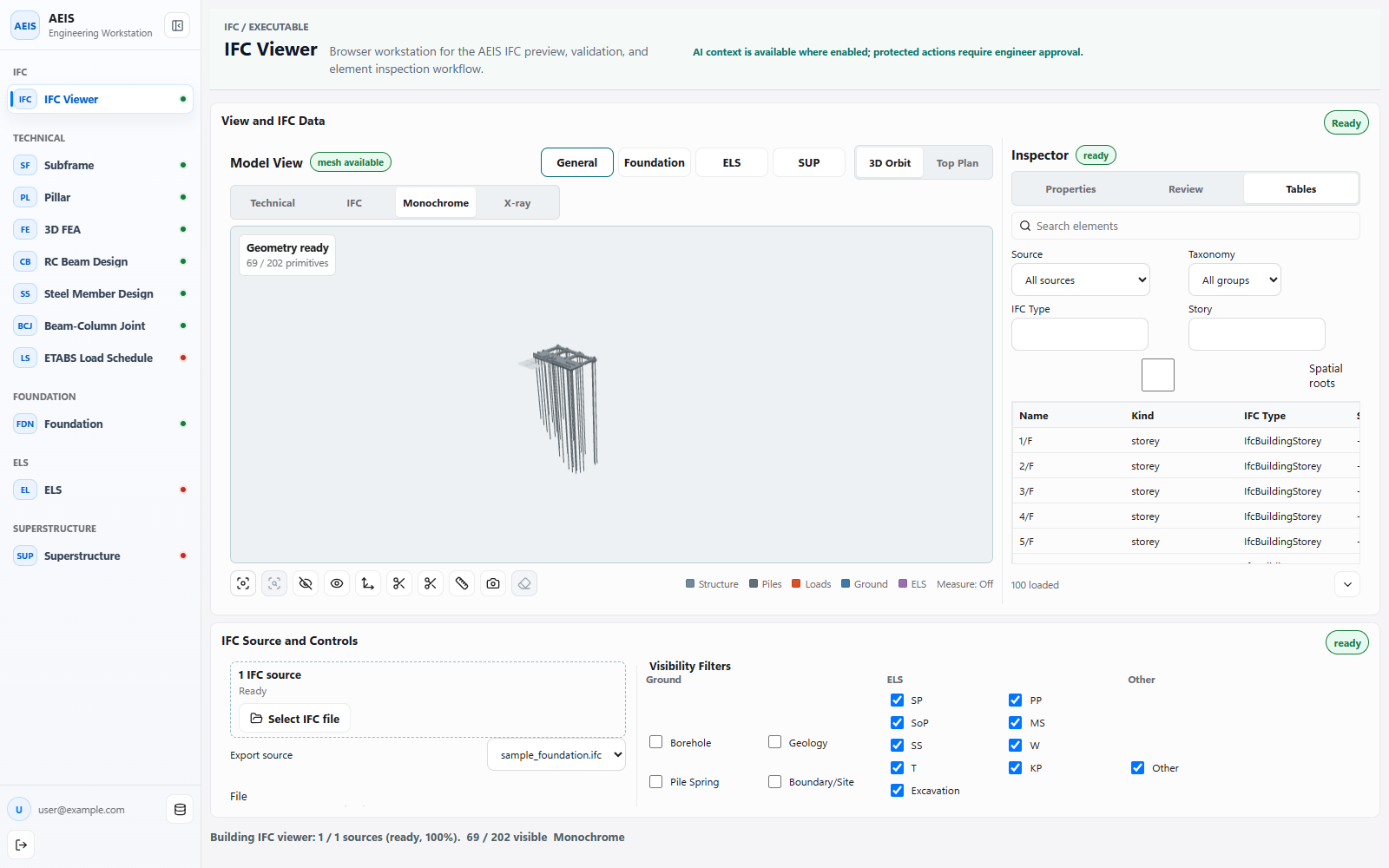Click the SUP Superstructure badge icon
Screen dimensions: 1389x868
tap(25, 556)
